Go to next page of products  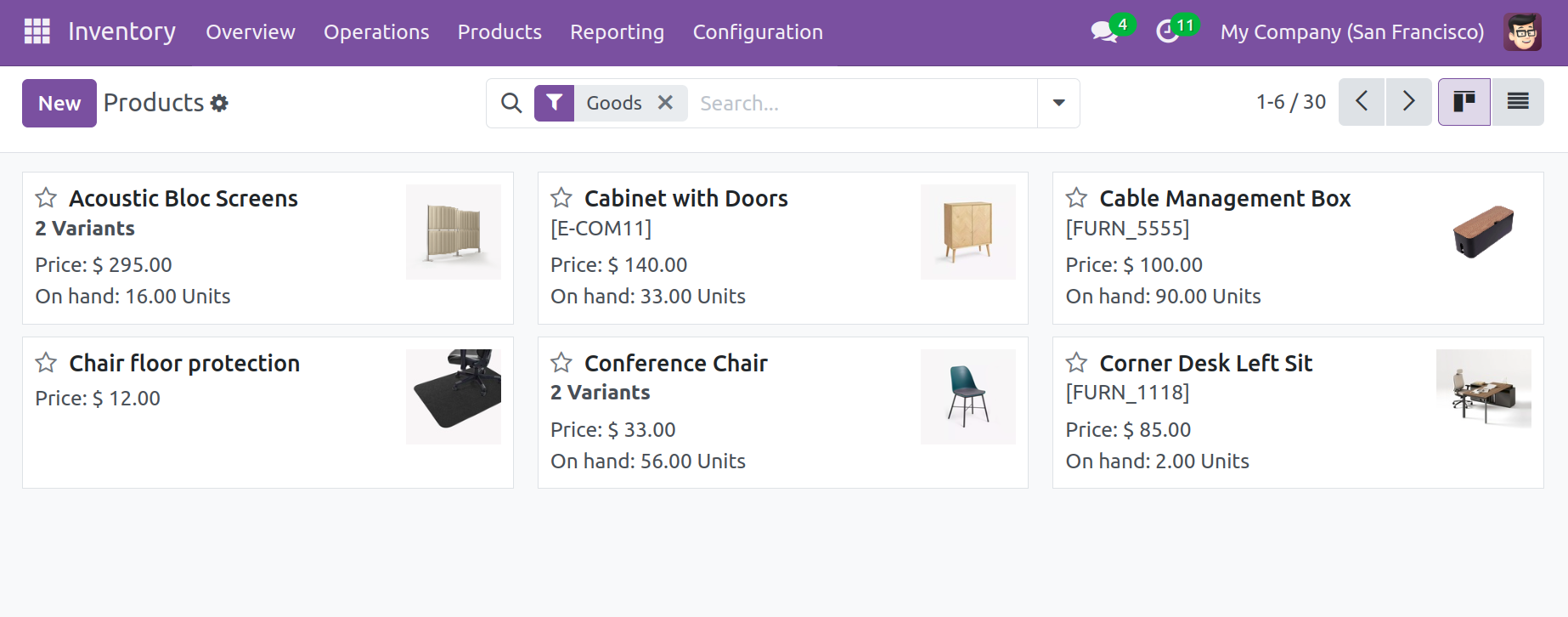pyautogui.click(x=1408, y=101)
